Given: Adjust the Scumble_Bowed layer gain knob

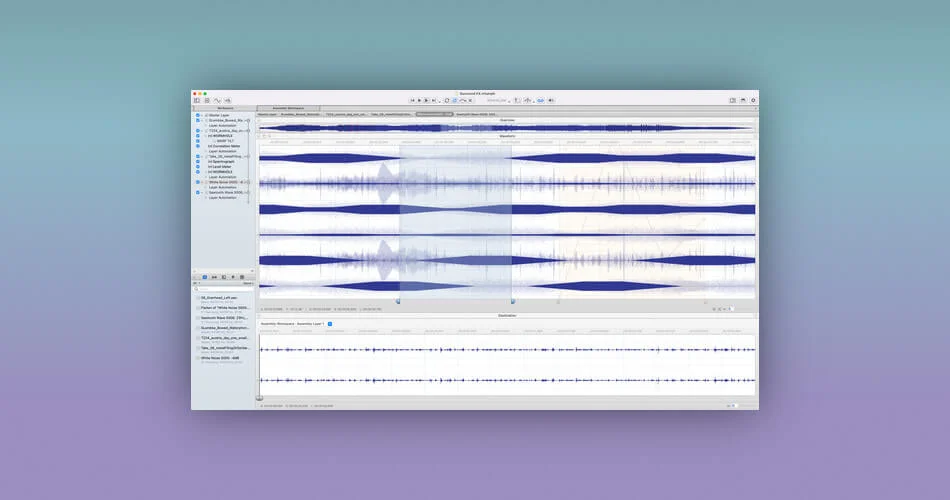Looking at the screenshot, I should tap(248, 120).
